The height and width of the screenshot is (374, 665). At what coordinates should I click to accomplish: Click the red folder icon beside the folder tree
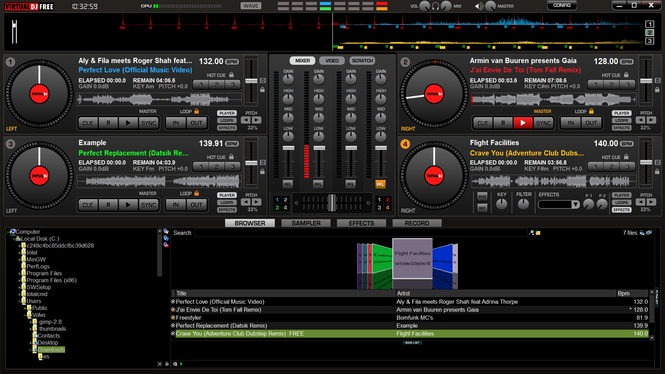[166, 245]
